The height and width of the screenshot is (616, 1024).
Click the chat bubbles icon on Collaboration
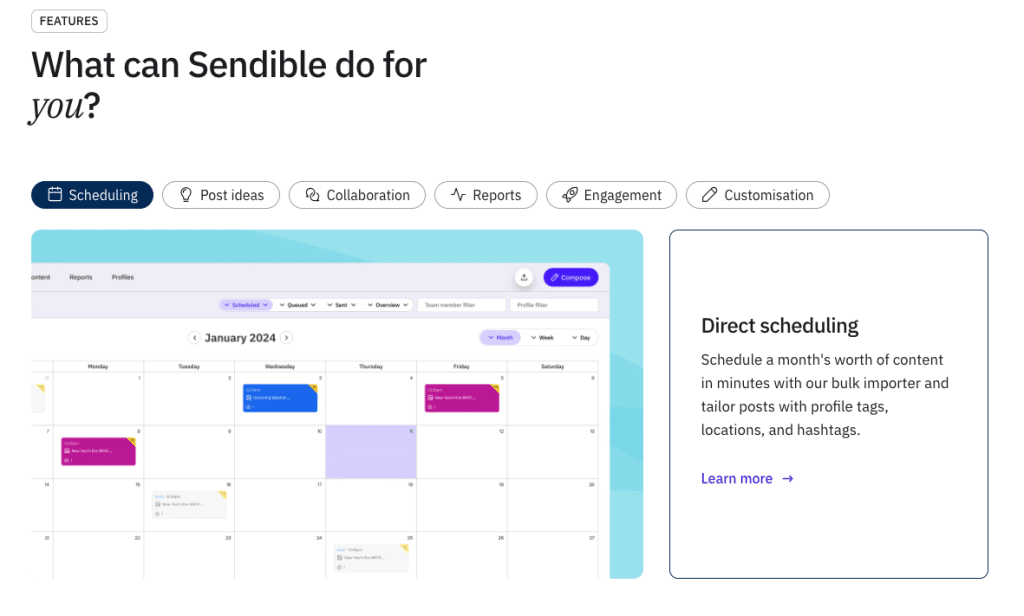[312, 195]
